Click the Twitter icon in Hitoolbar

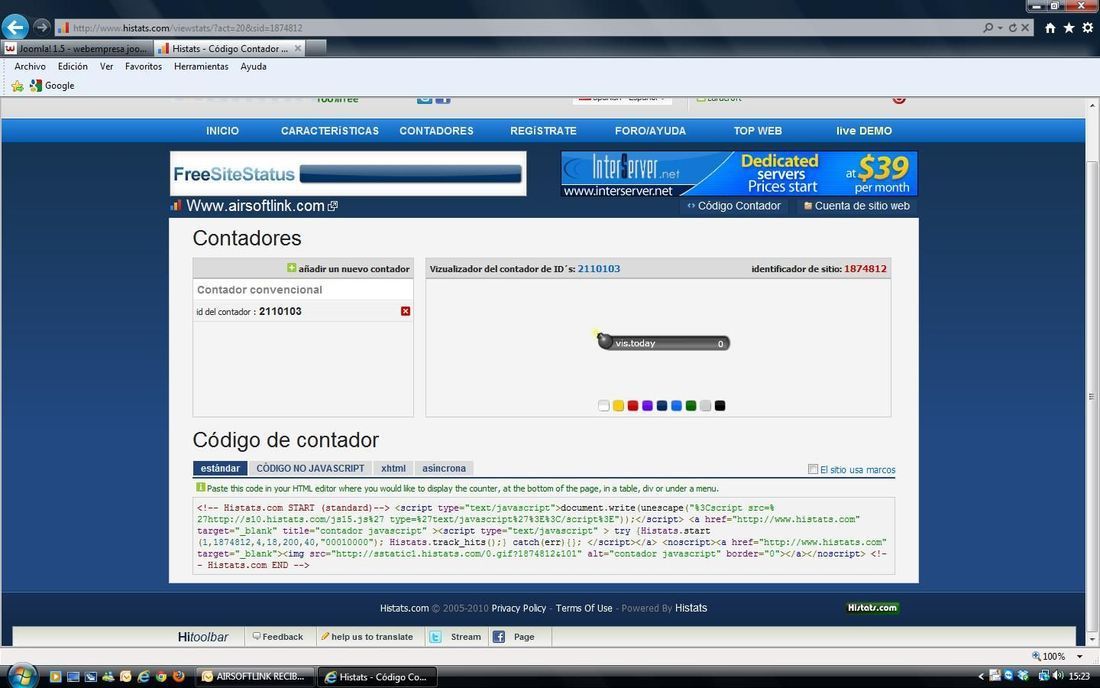436,637
